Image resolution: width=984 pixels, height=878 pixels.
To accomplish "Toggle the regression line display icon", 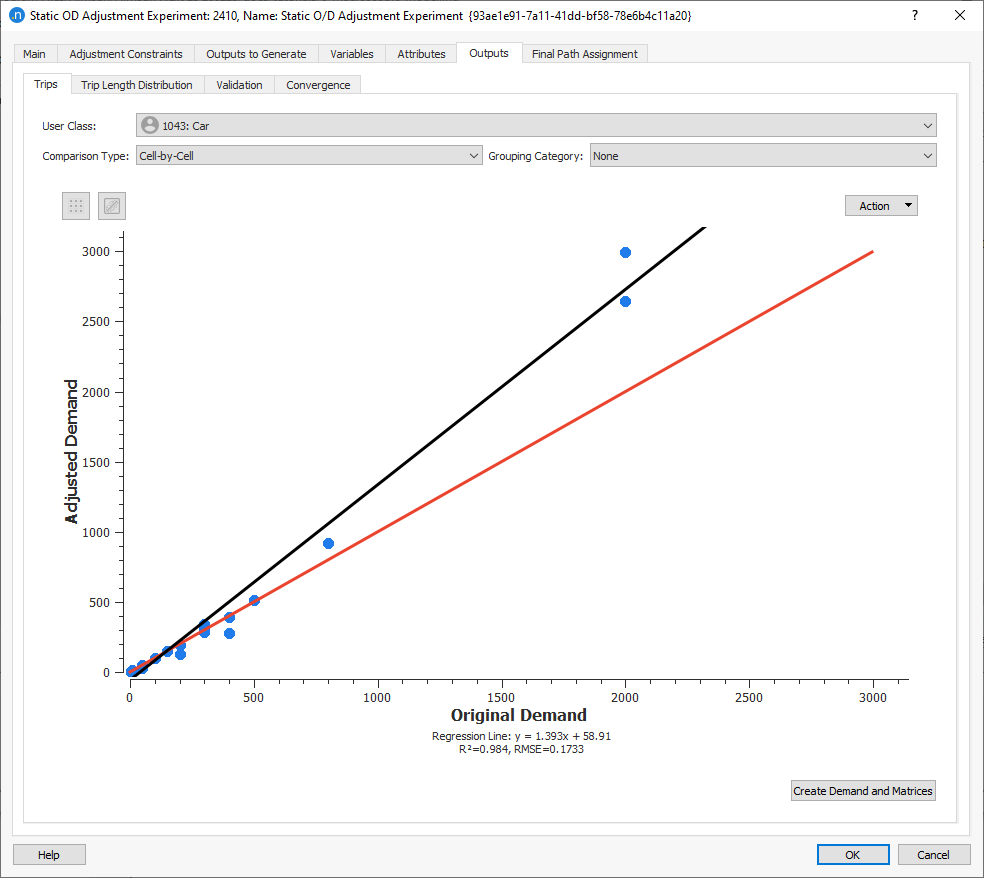I will [112, 206].
